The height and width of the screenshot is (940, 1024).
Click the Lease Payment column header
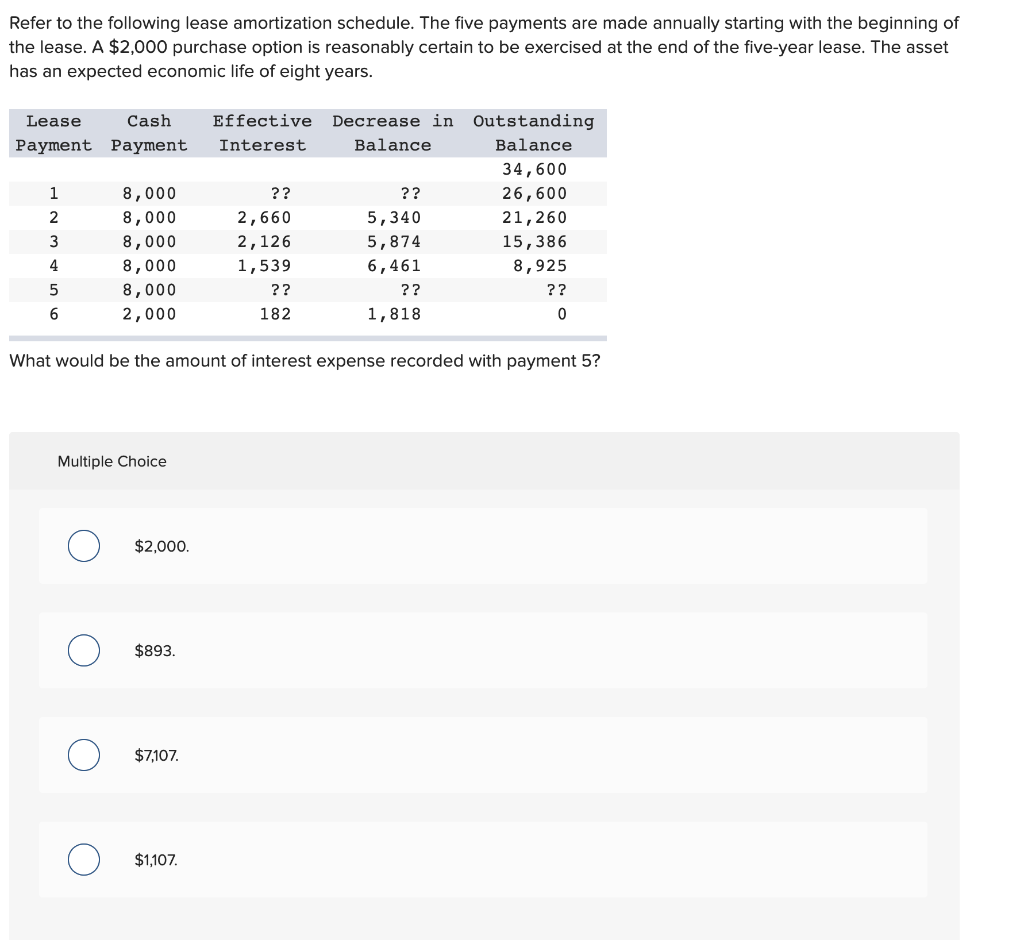coord(53,133)
